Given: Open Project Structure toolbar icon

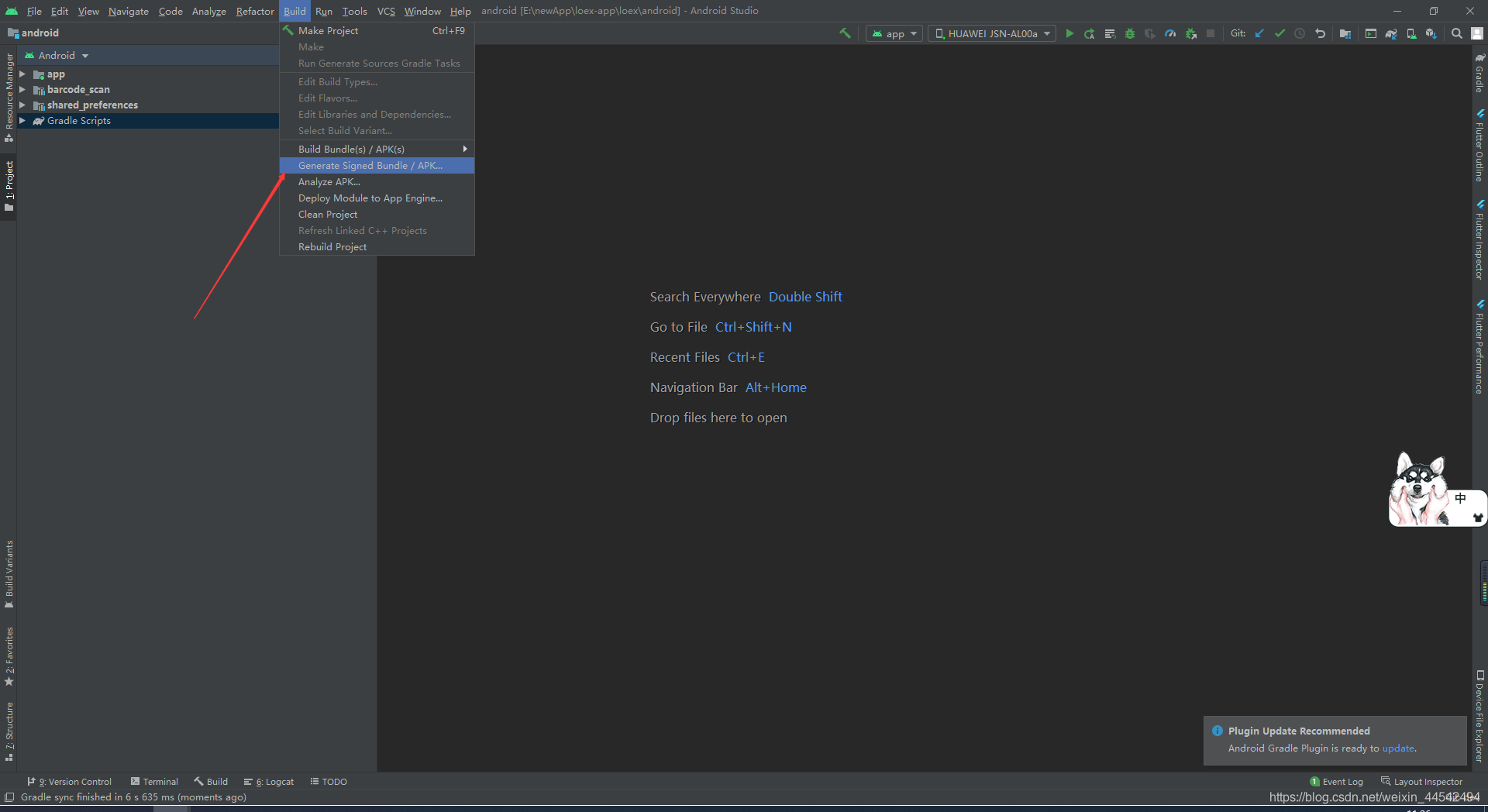Looking at the screenshot, I should tap(1345, 33).
